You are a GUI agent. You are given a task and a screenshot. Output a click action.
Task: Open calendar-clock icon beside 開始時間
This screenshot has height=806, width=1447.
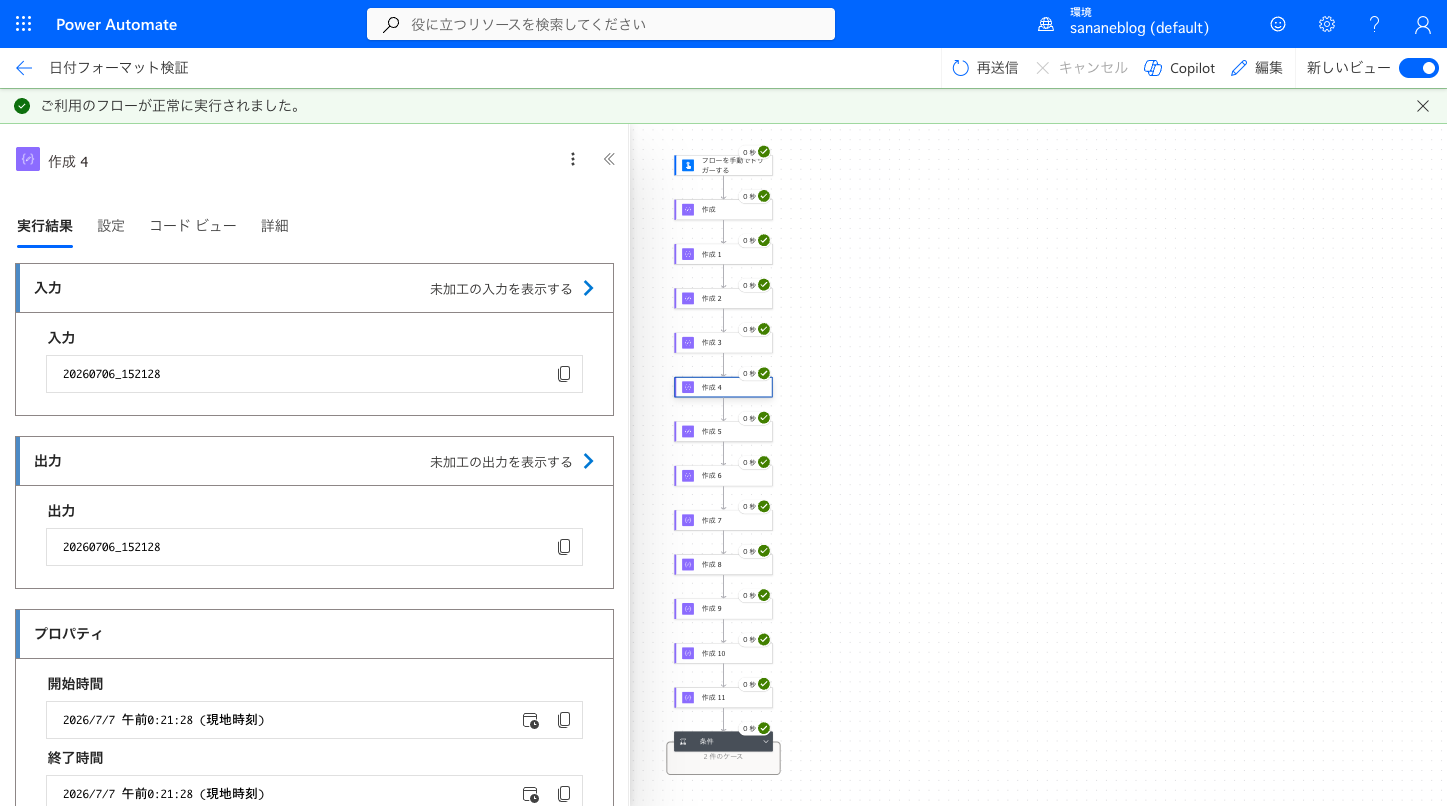pyautogui.click(x=531, y=720)
